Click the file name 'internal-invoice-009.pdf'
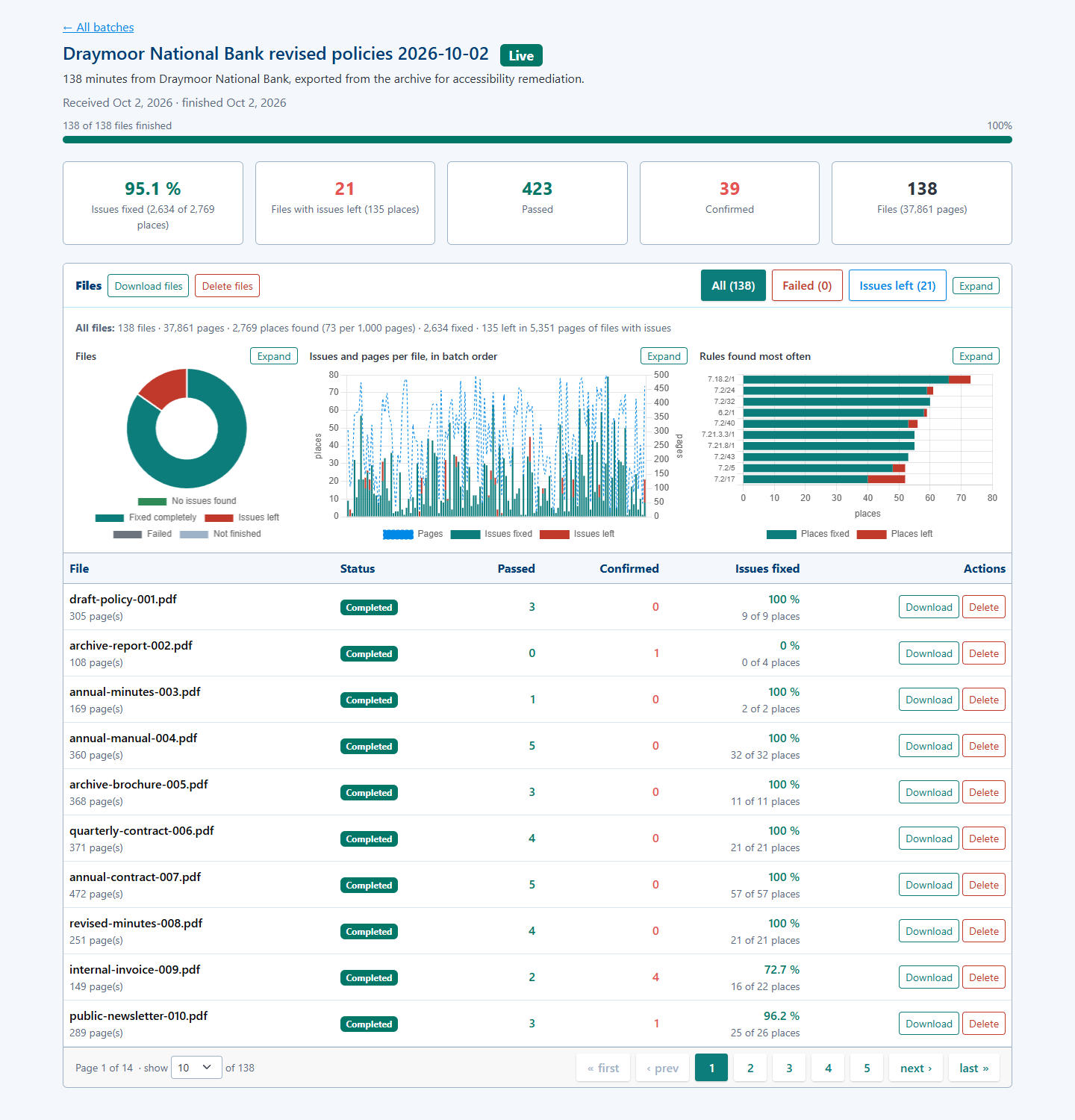 [x=135, y=970]
